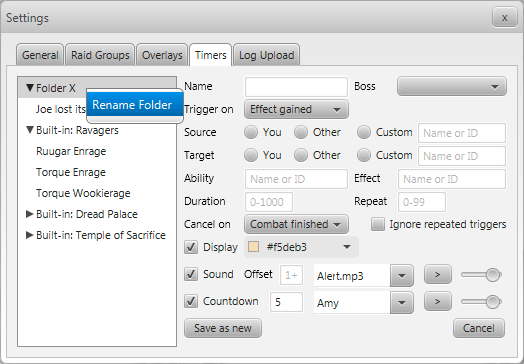Screen dimensions: 524x364
Task: Select the Timers tab
Action: pos(211,55)
